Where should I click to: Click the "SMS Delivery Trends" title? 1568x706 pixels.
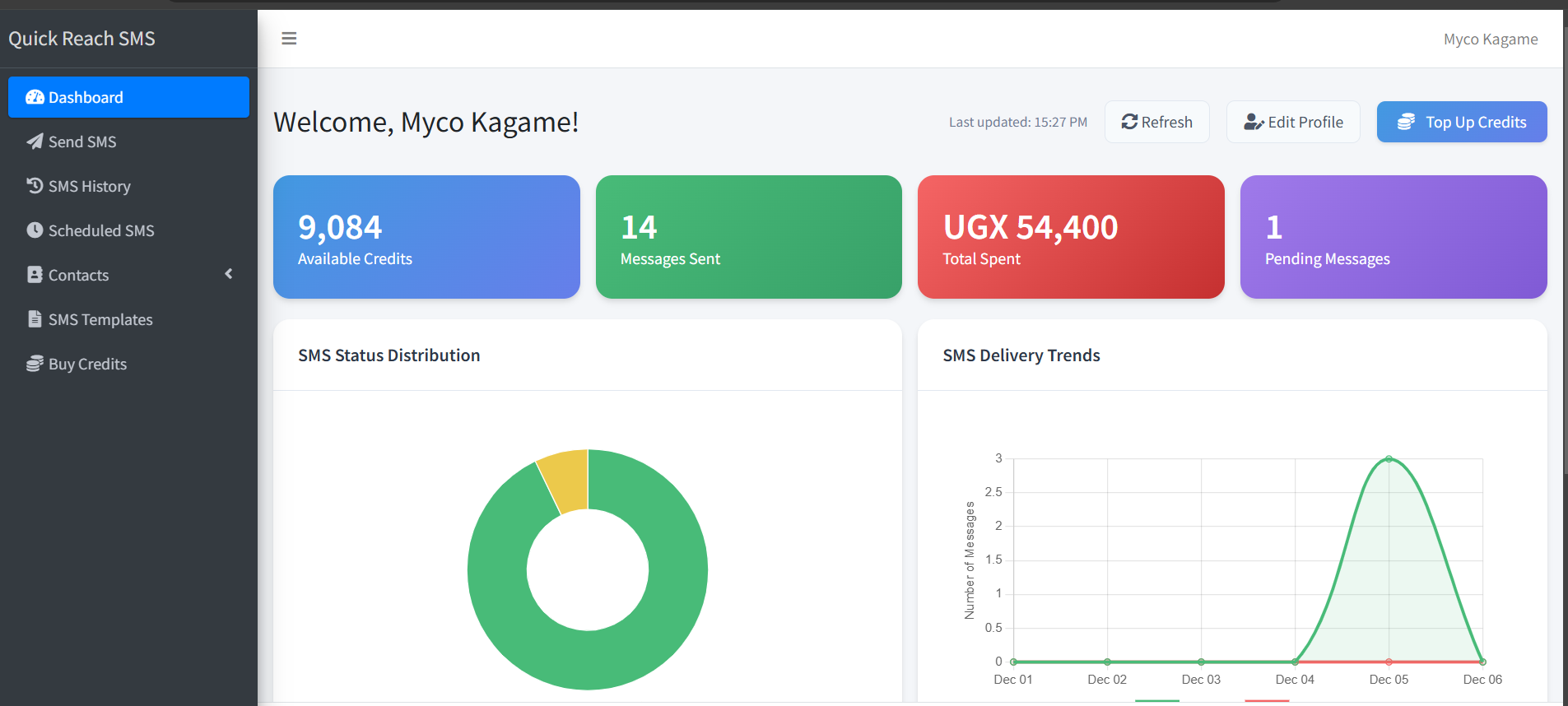1021,355
